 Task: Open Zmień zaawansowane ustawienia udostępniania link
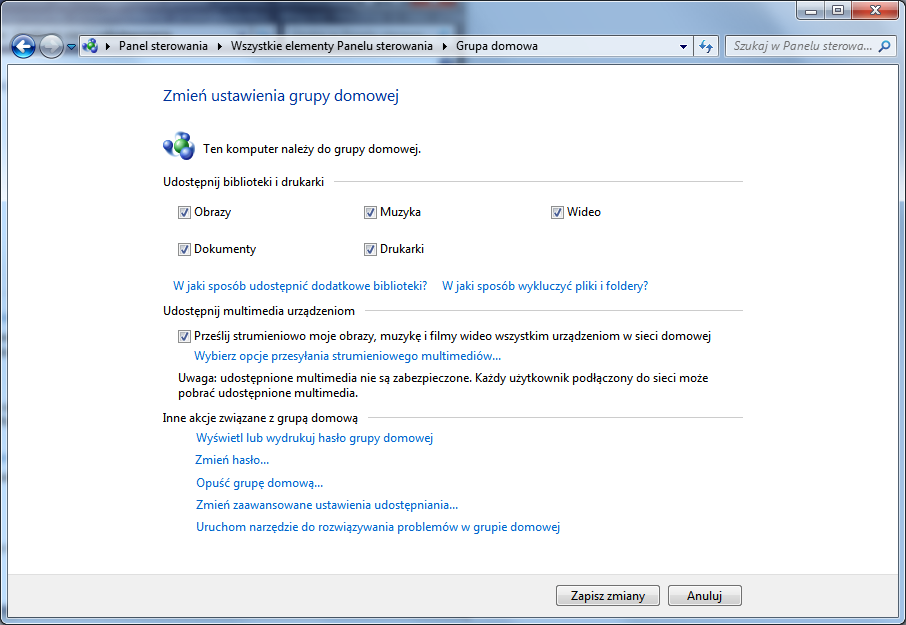[327, 505]
